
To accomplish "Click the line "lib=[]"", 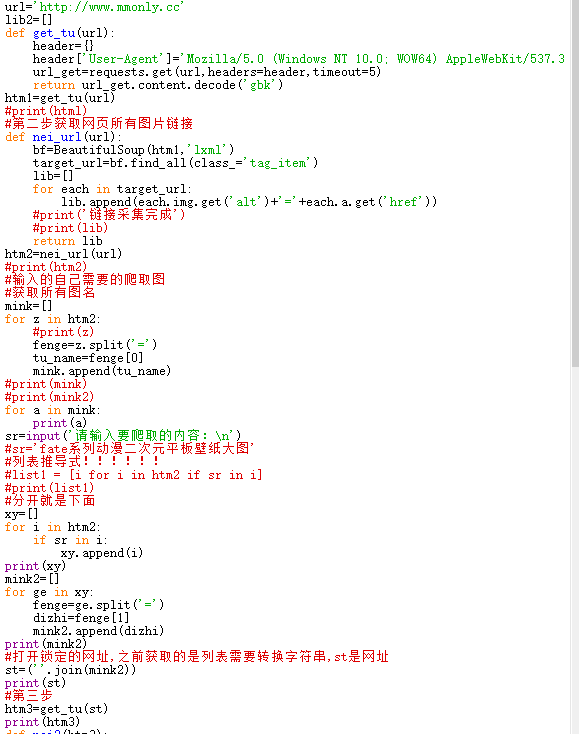I will (x=53, y=176).
